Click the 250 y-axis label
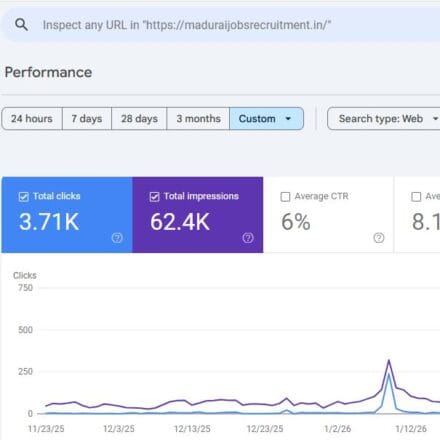Image resolution: width=440 pixels, height=440 pixels. 25,372
